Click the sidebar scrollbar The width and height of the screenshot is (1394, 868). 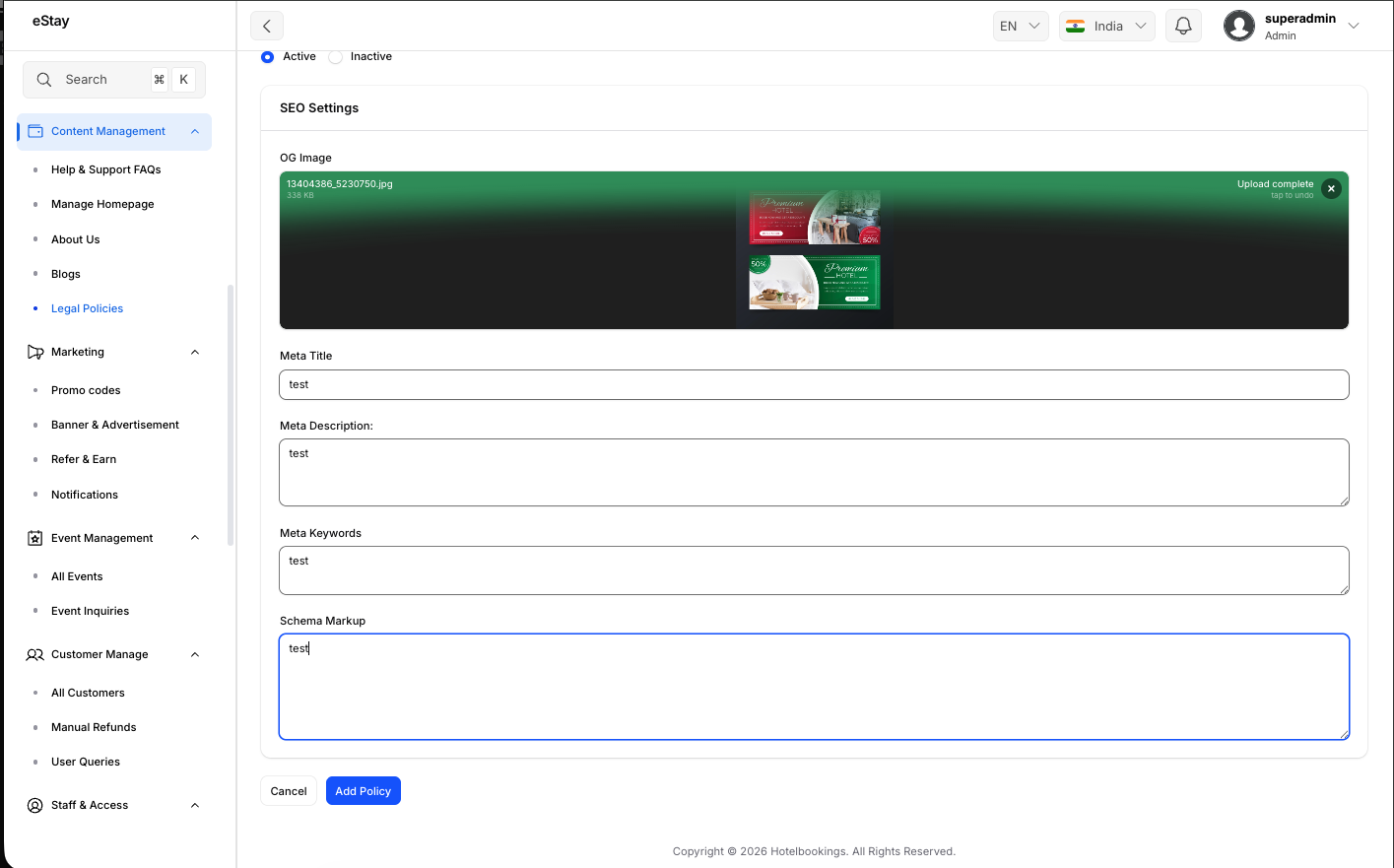pyautogui.click(x=231, y=415)
